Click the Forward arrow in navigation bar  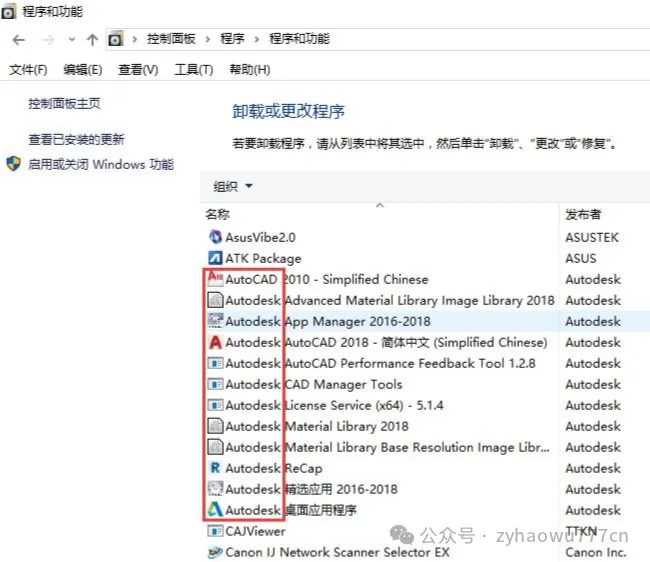click(49, 40)
